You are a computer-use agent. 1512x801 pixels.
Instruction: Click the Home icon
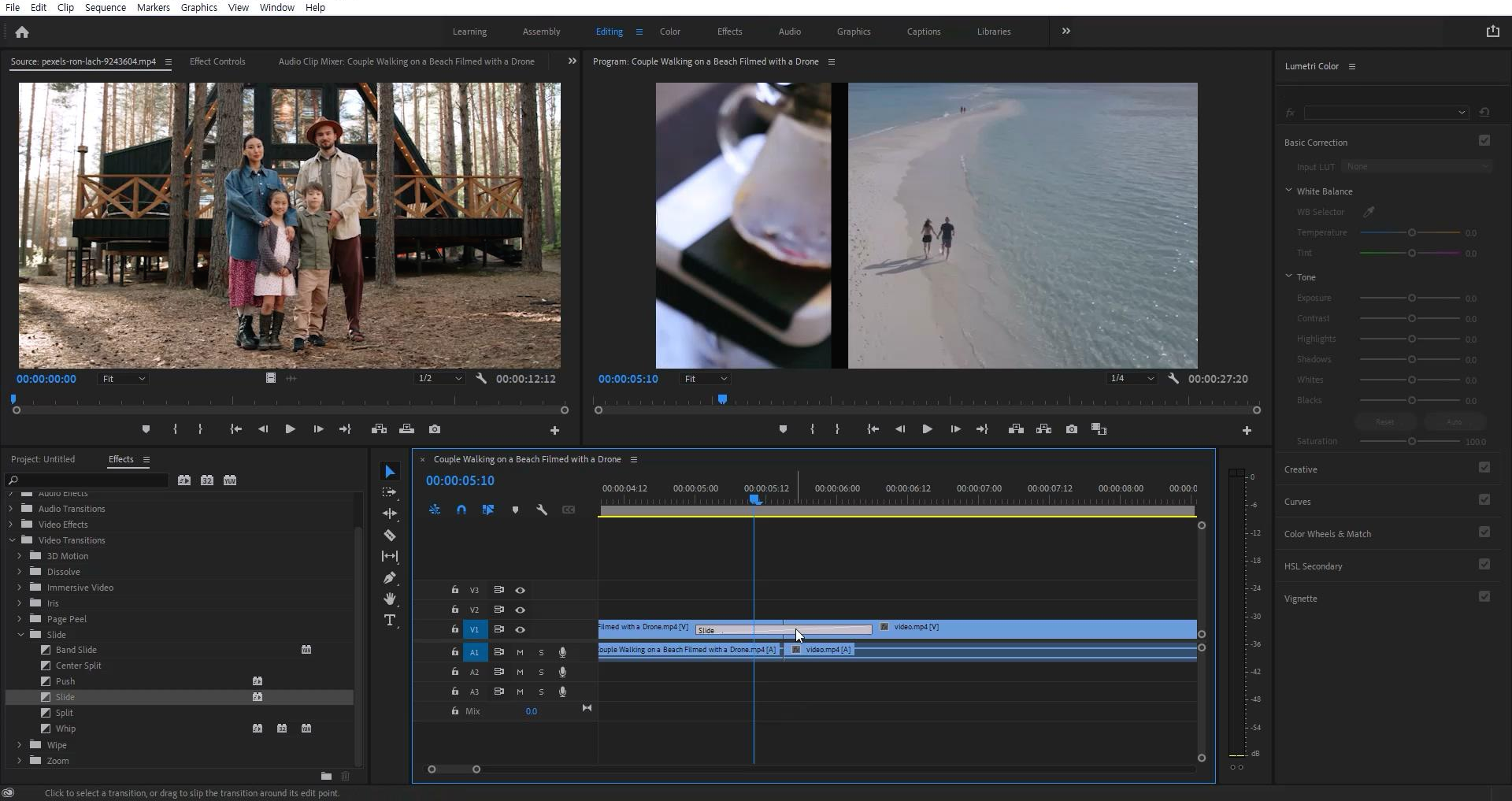pyautogui.click(x=22, y=32)
